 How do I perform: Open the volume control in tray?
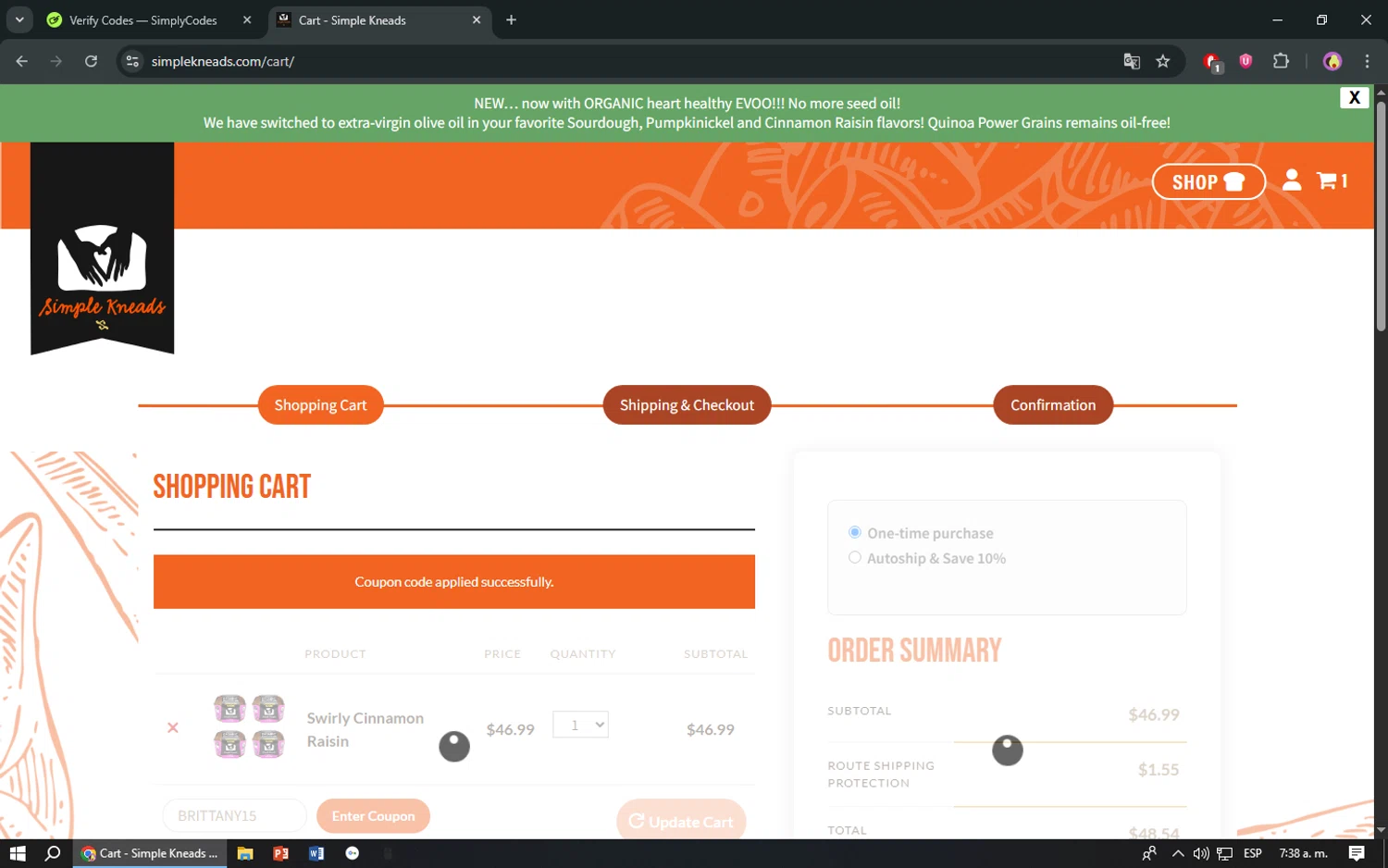[1201, 853]
